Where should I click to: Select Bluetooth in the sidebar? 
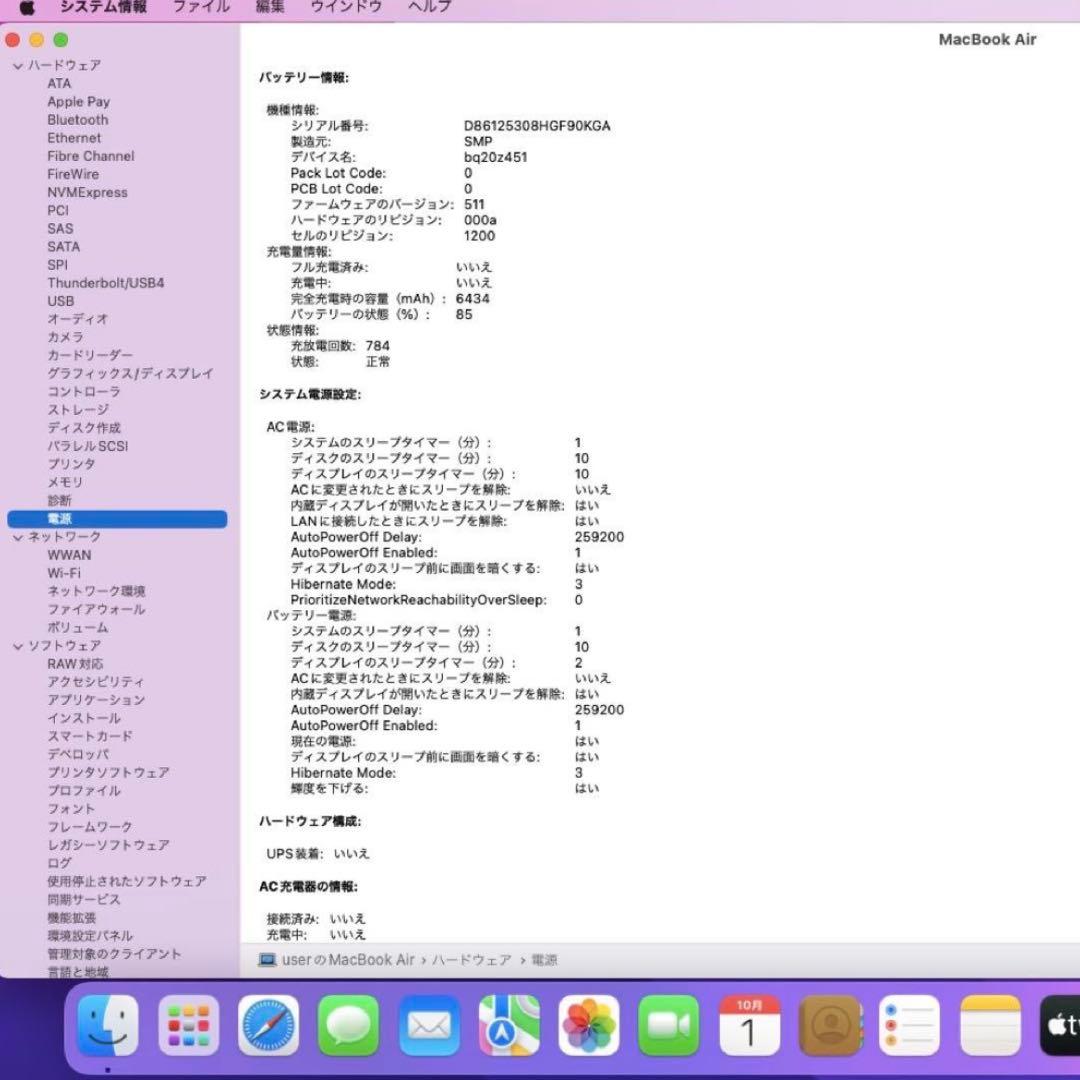tap(77, 119)
